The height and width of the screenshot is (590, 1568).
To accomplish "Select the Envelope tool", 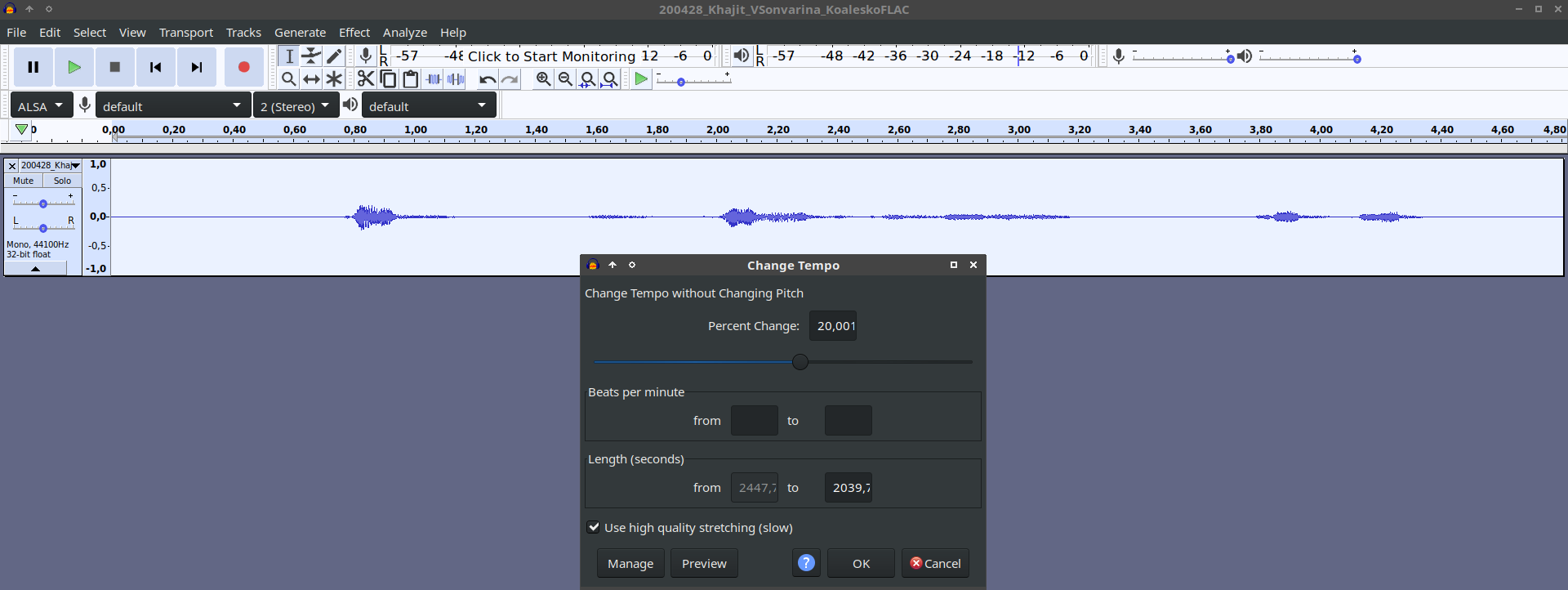I will [311, 56].
